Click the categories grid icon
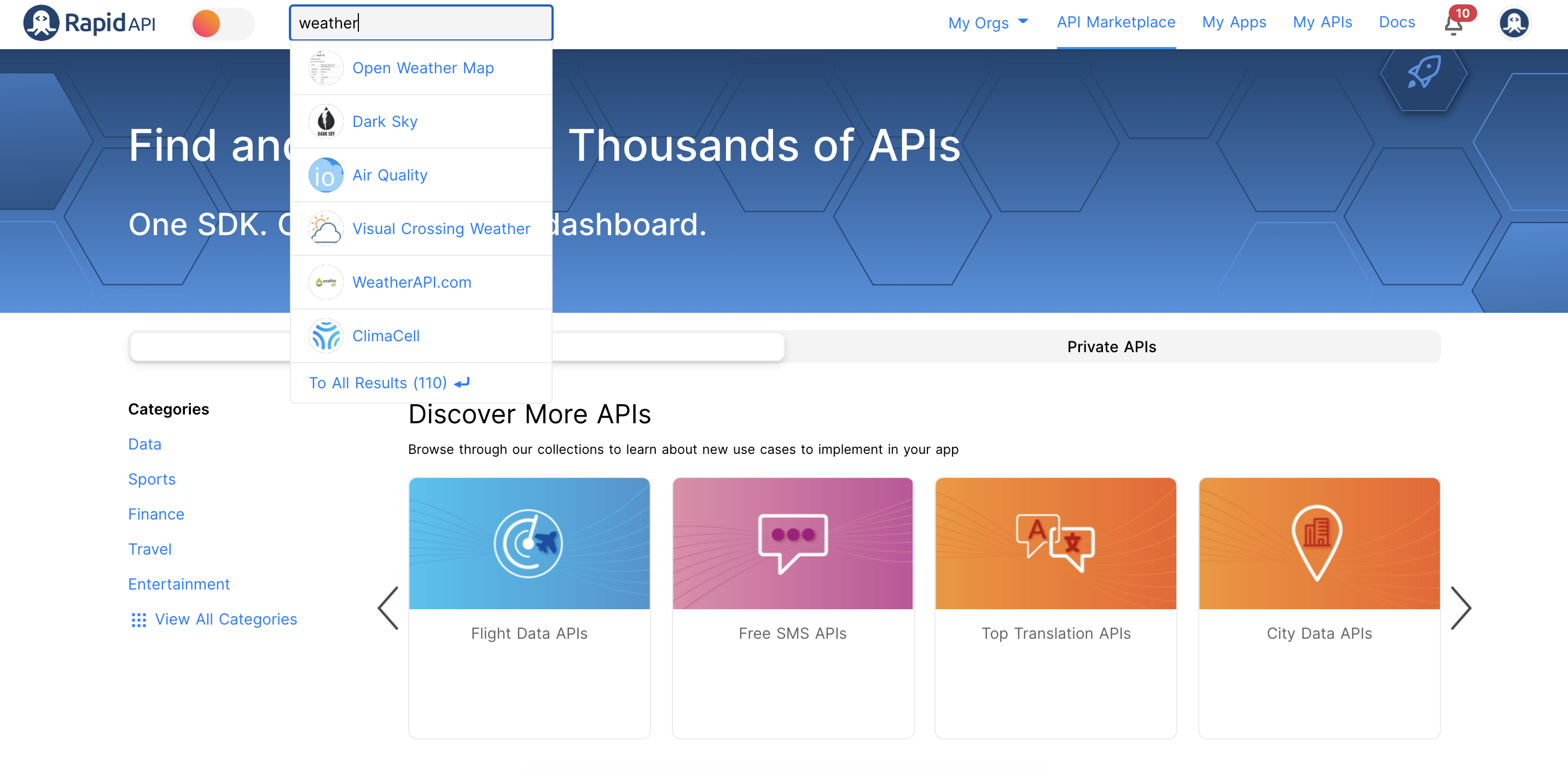The height and width of the screenshot is (770, 1568). (138, 619)
